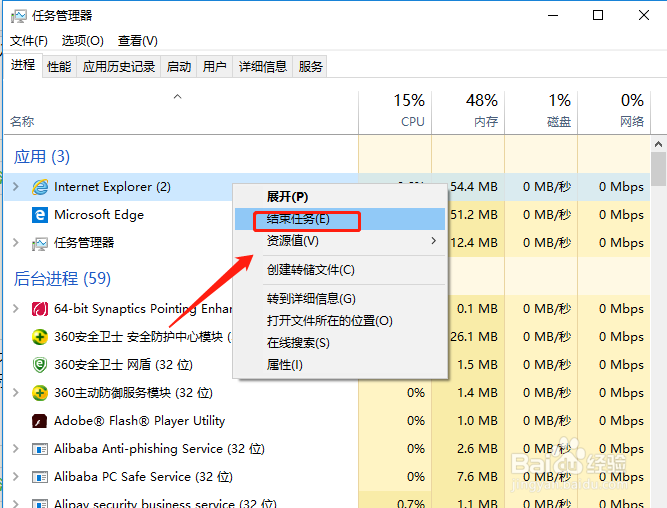Switch to the 启动 tab
Viewport: 667px width, 508px height.
(179, 66)
